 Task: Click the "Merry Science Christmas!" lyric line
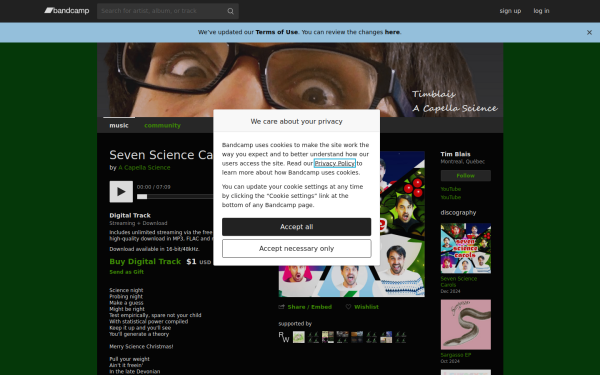coord(141,347)
